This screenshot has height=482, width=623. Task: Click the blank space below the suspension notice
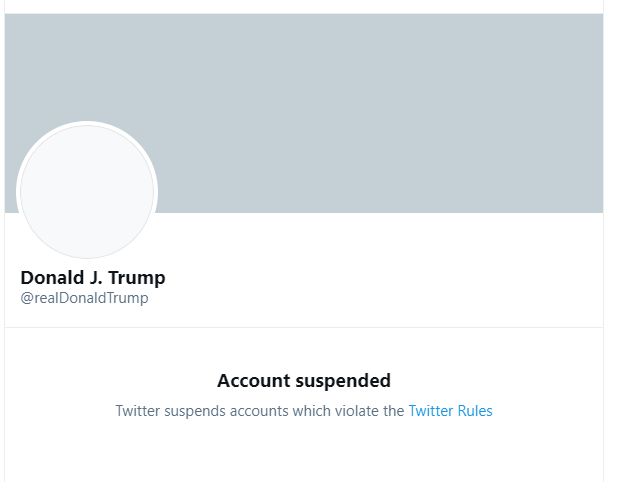pos(304,455)
